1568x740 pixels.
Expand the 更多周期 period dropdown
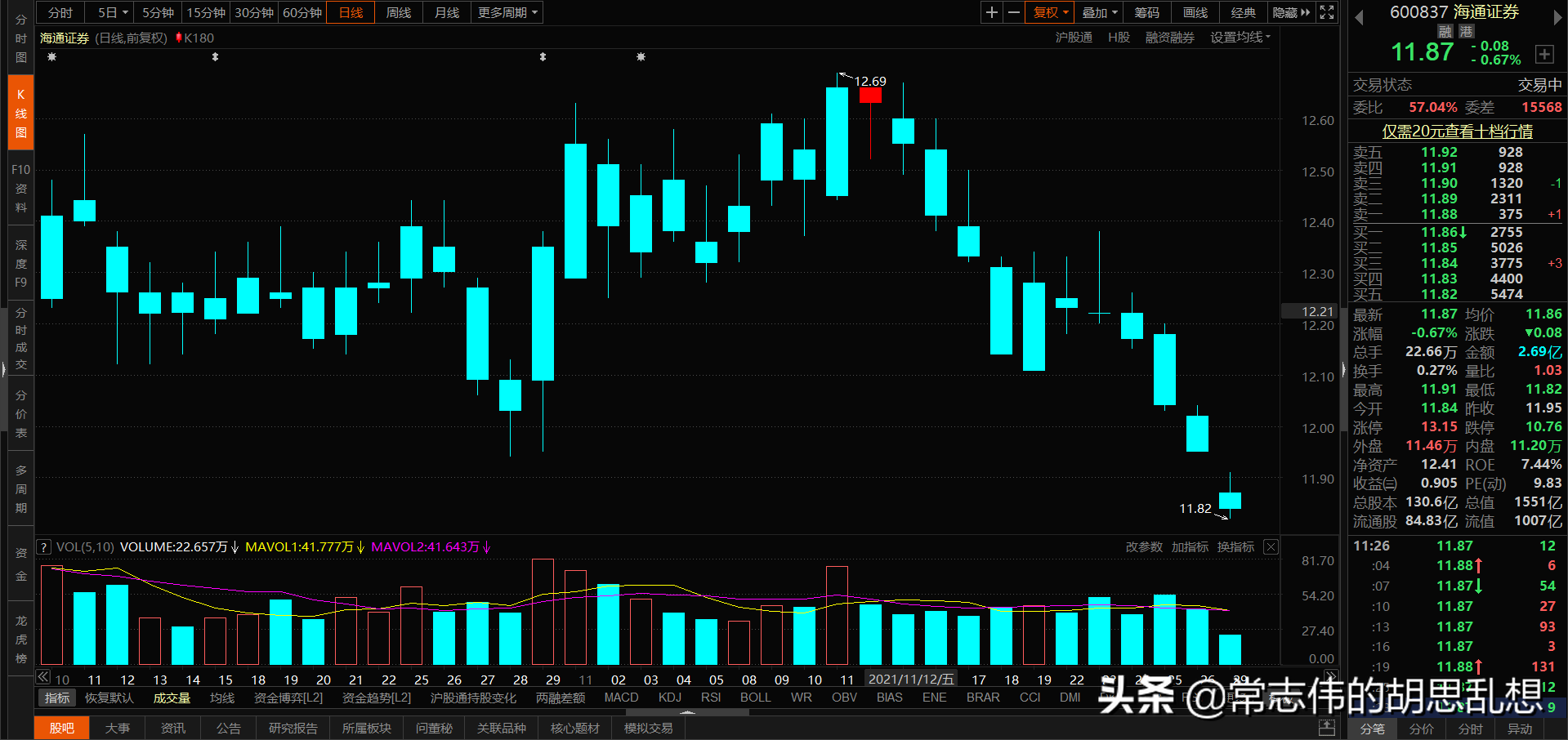(x=506, y=12)
